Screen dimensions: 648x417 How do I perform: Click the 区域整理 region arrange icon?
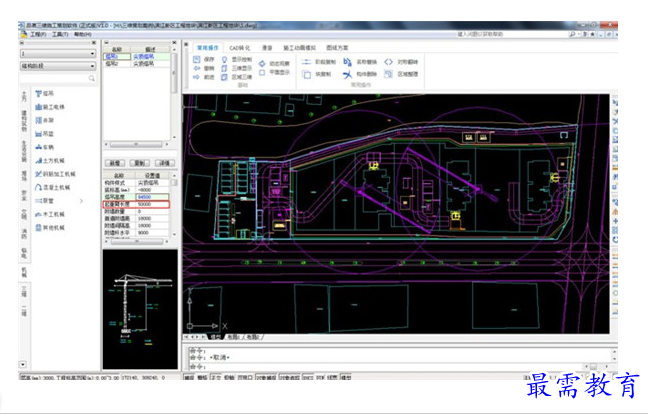pos(388,74)
